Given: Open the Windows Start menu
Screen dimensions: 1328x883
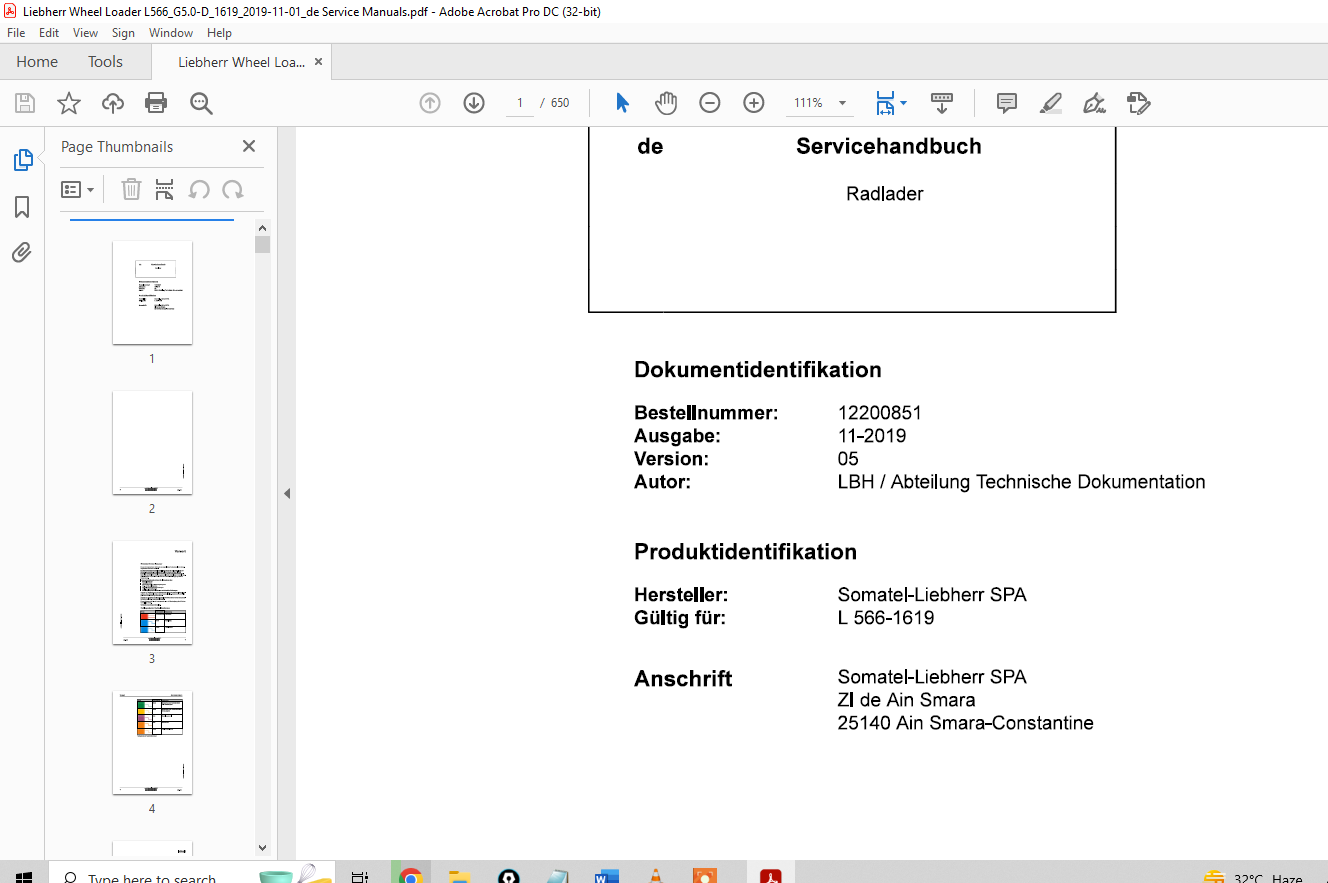Looking at the screenshot, I should (24, 876).
